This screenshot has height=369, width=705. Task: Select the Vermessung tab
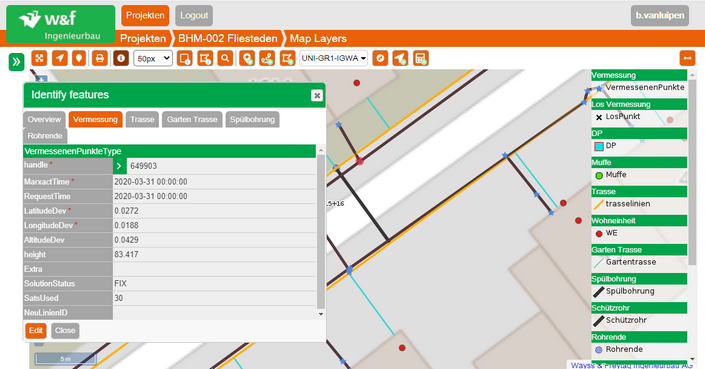click(95, 120)
